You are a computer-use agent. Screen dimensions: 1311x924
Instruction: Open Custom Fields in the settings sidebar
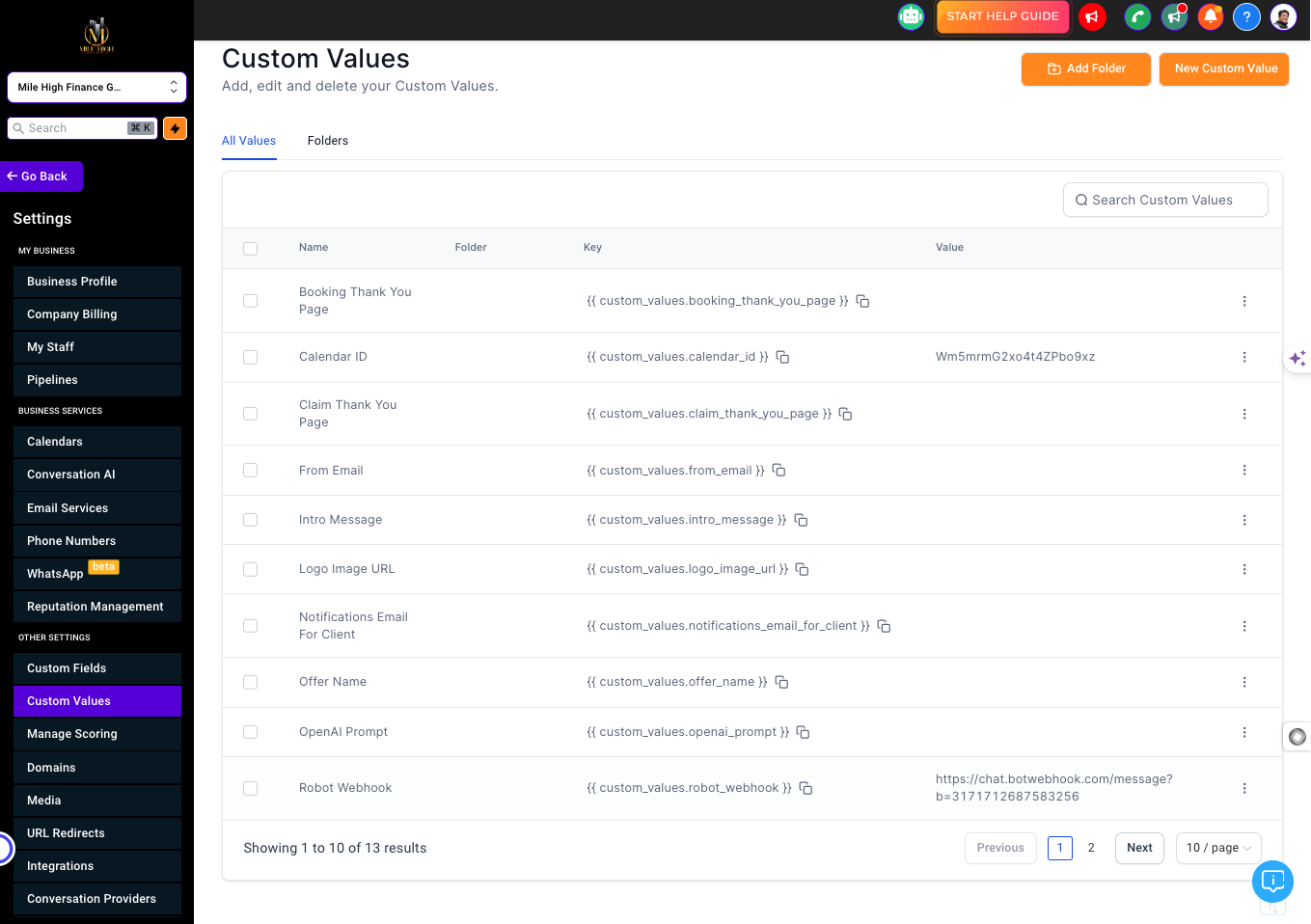point(97,668)
